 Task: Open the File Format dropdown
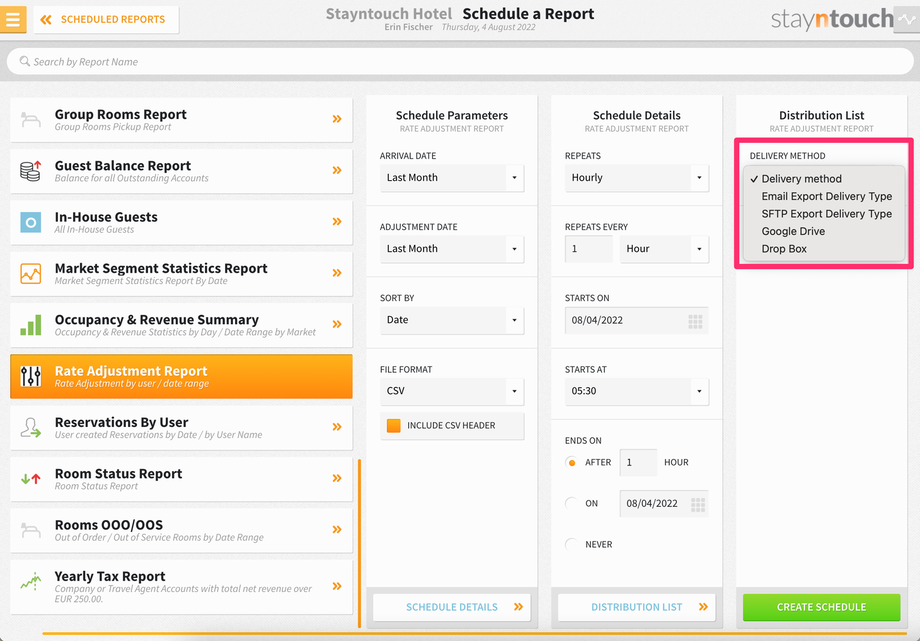click(x=452, y=392)
